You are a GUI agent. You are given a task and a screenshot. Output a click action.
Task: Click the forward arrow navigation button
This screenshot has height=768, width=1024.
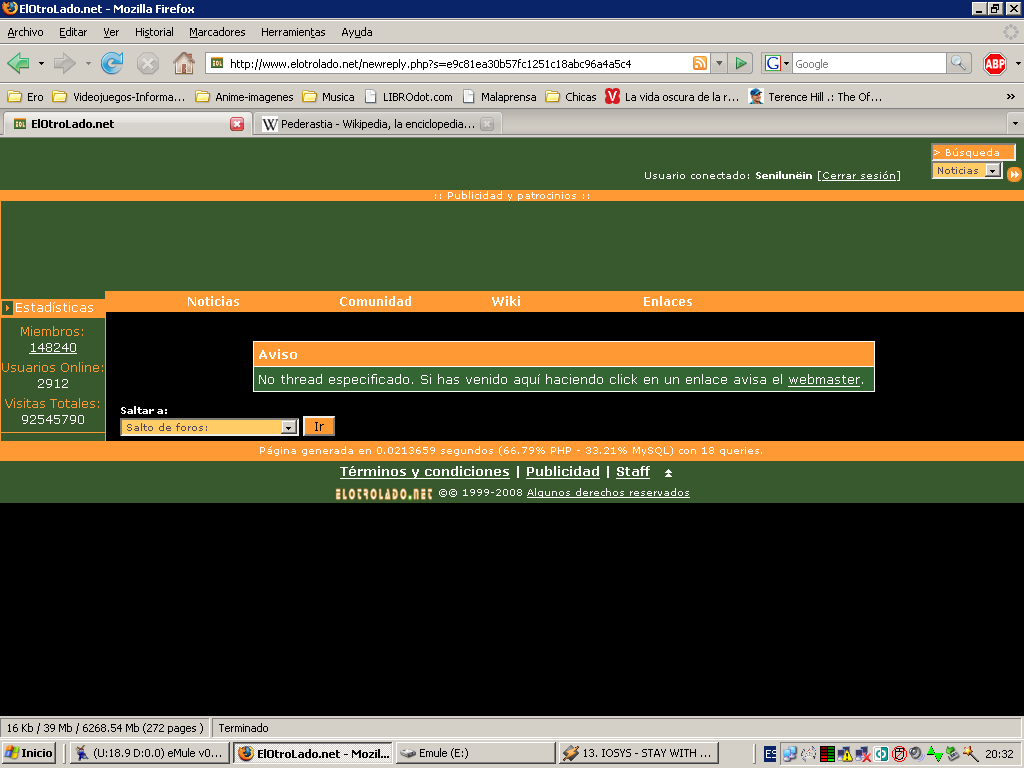(x=64, y=63)
